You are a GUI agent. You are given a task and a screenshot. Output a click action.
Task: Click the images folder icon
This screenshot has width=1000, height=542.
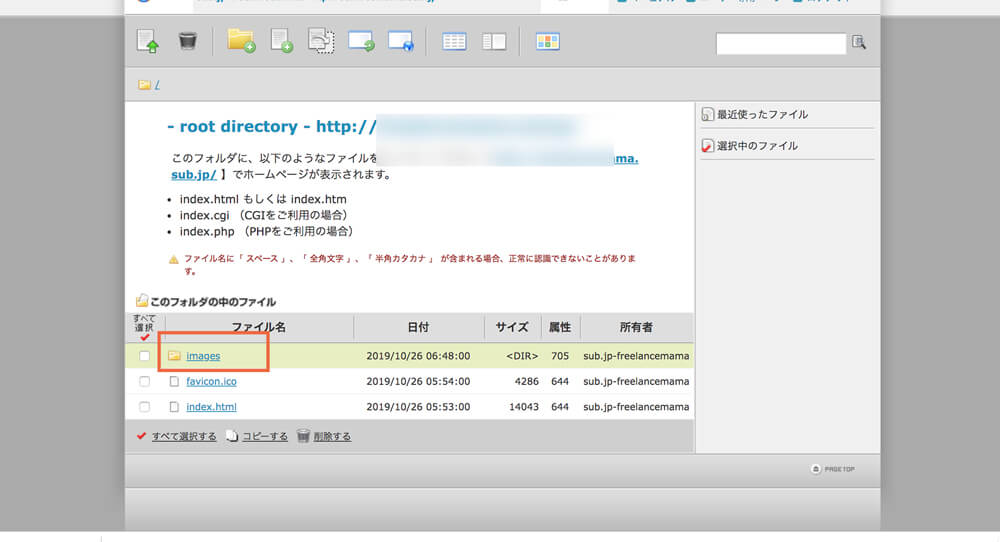point(174,356)
